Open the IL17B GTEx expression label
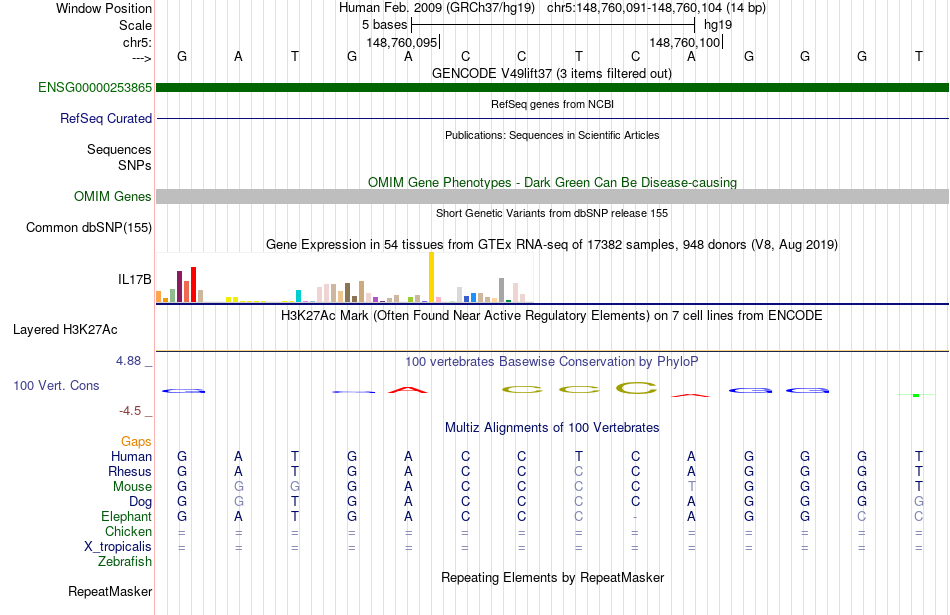The image size is (950, 615). tap(135, 279)
